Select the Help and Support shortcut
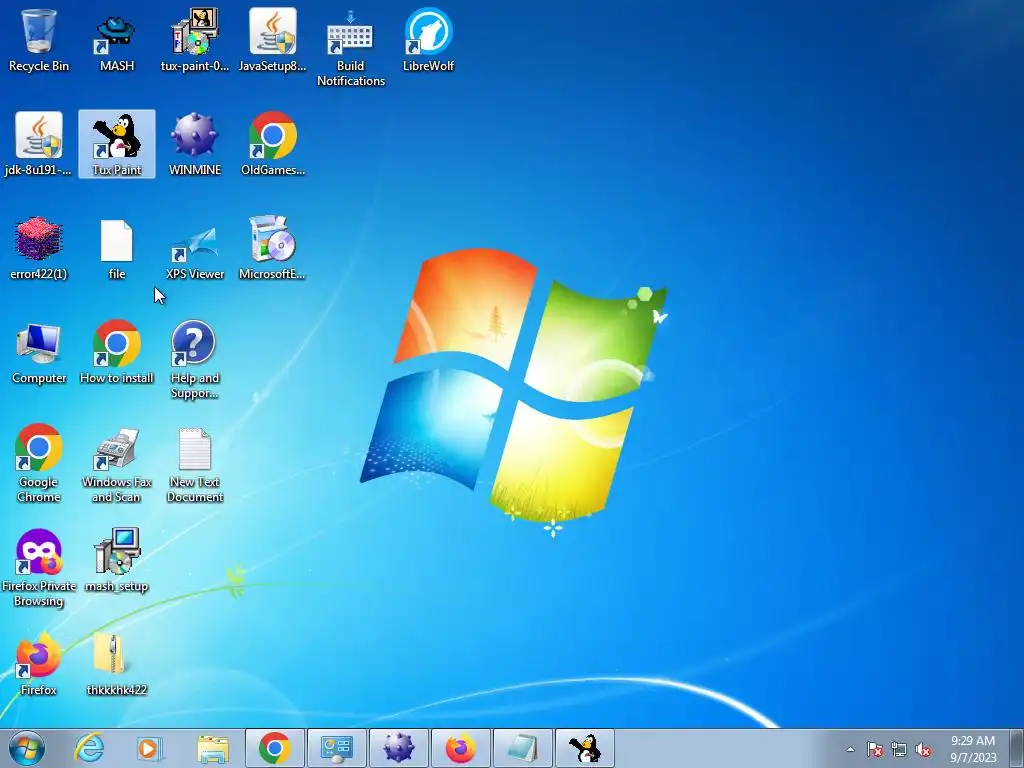Viewport: 1024px width, 768px height. (195, 360)
